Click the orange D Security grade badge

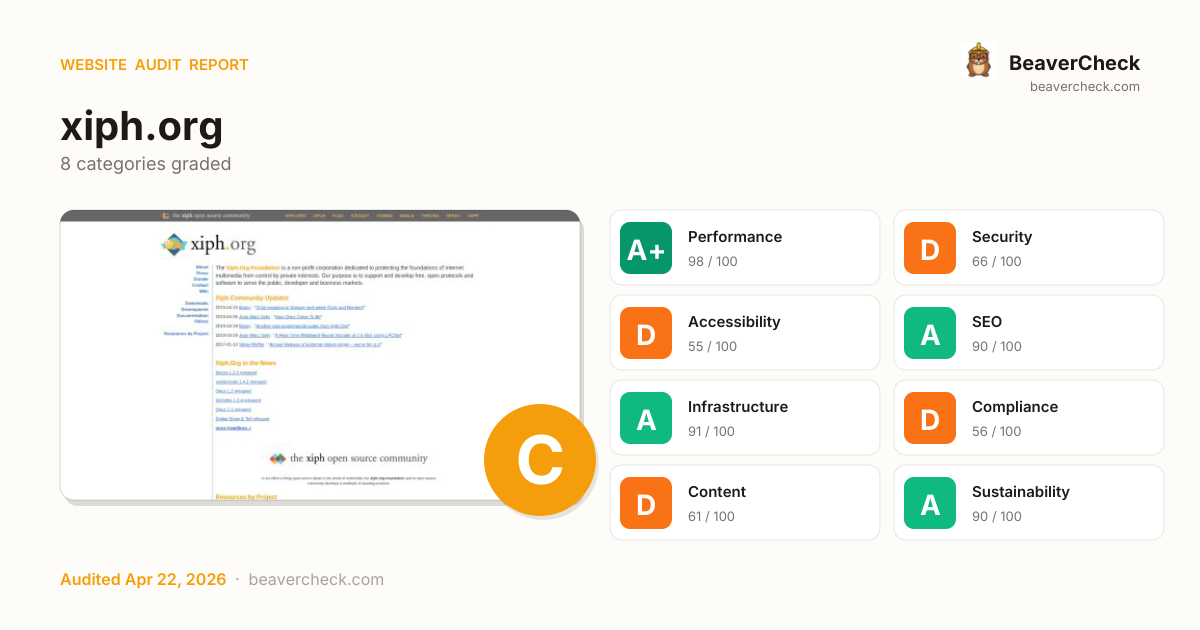pos(930,248)
